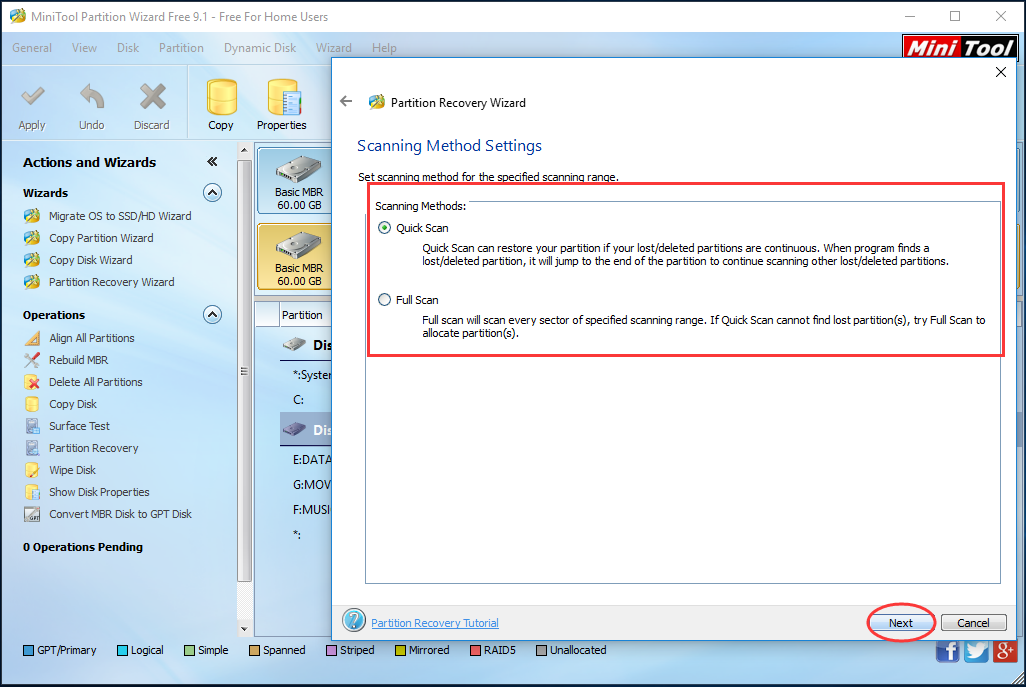
Task: Click the Undo arrow icon
Action: [92, 97]
